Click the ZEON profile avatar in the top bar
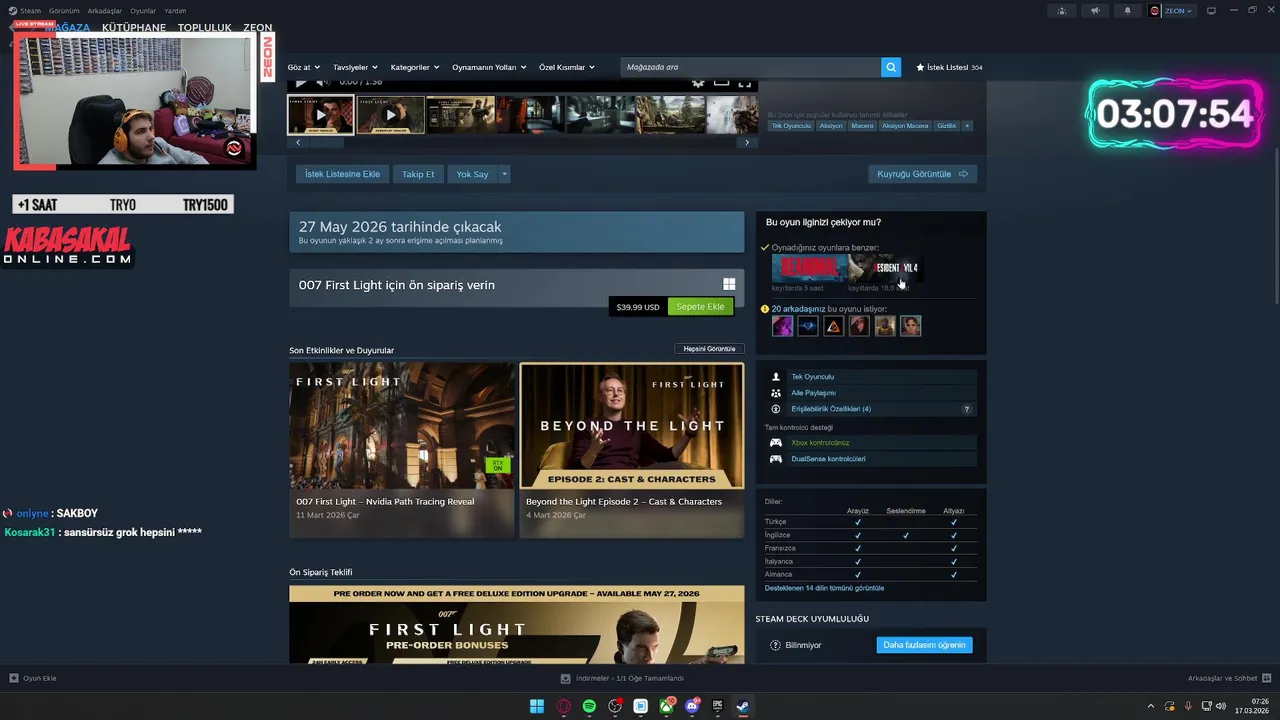1280x720 pixels. click(x=1155, y=10)
